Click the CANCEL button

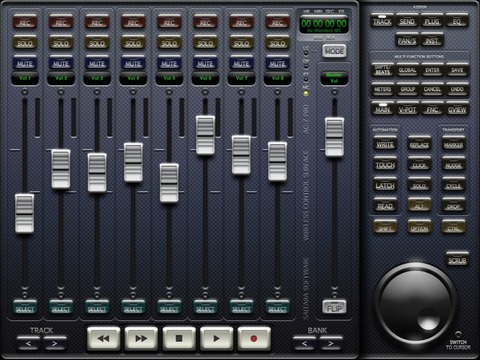432,89
